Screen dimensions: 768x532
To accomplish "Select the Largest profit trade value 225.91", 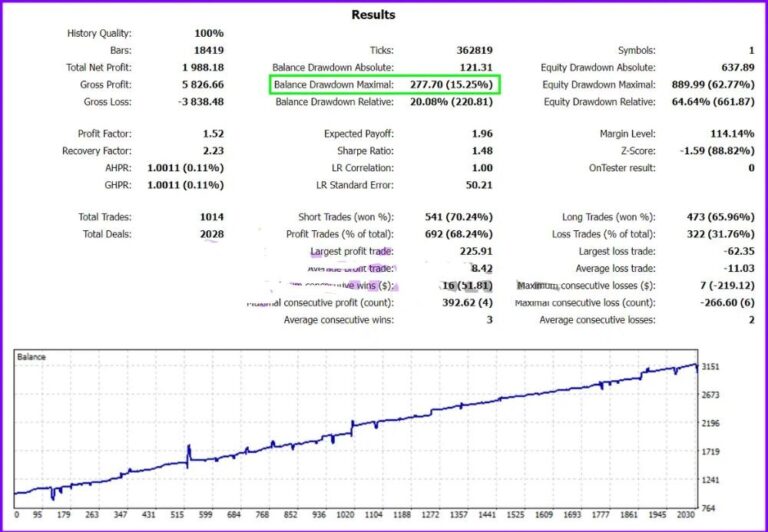I will (x=471, y=251).
